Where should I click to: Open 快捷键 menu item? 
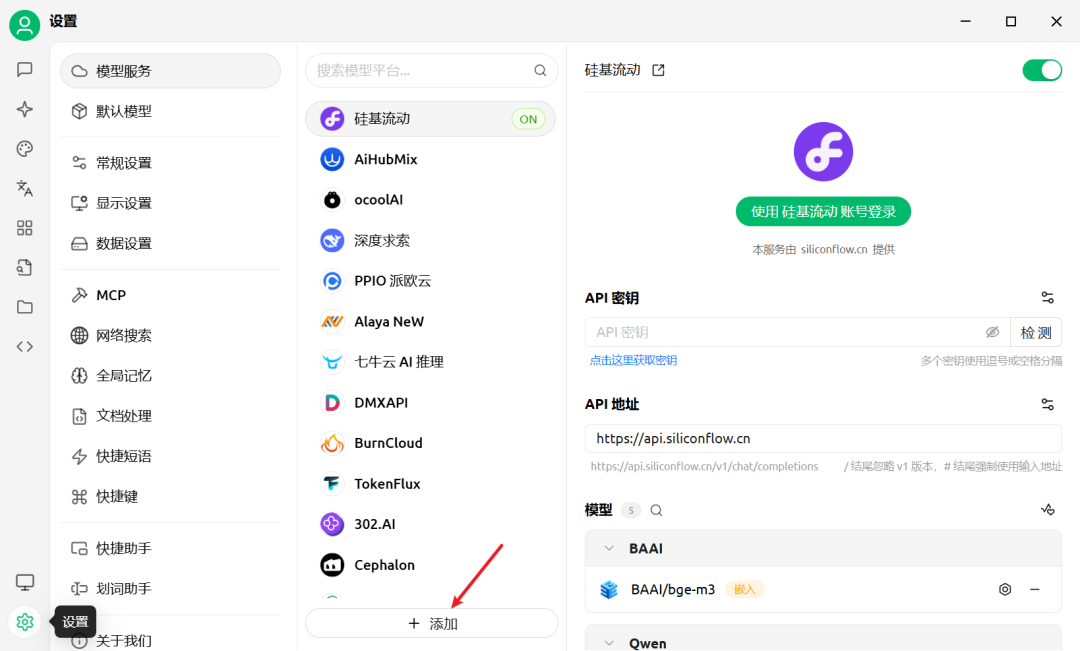click(170, 497)
